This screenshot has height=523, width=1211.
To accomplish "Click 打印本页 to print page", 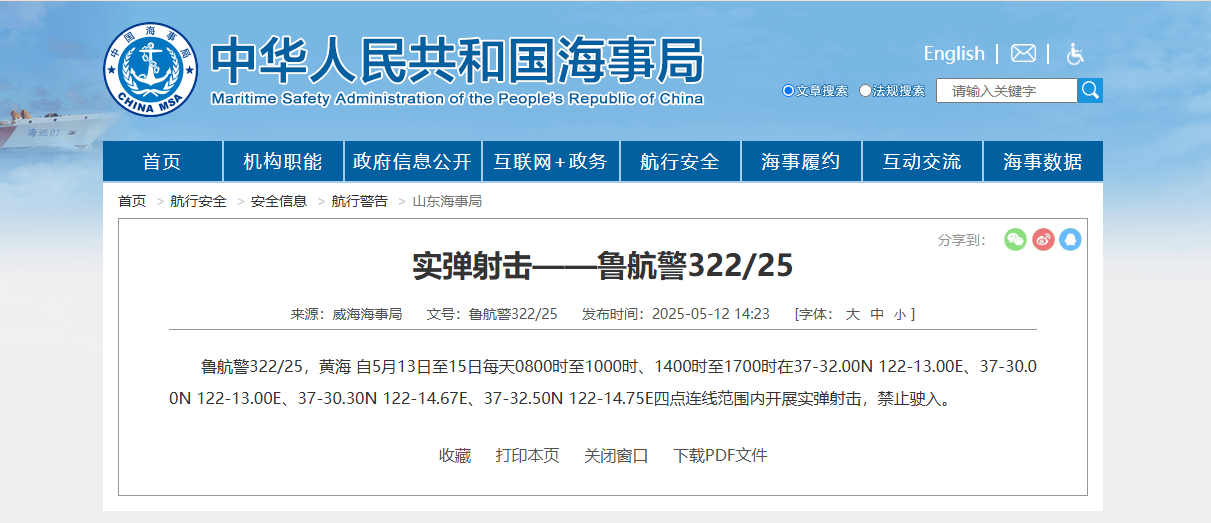I will pyautogui.click(x=527, y=455).
